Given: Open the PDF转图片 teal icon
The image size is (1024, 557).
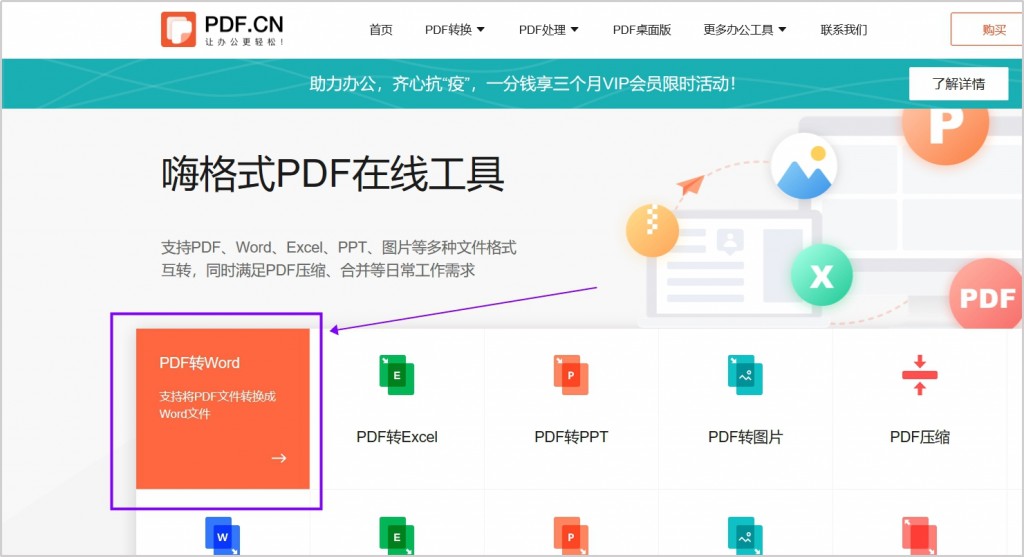Looking at the screenshot, I should pos(745,375).
